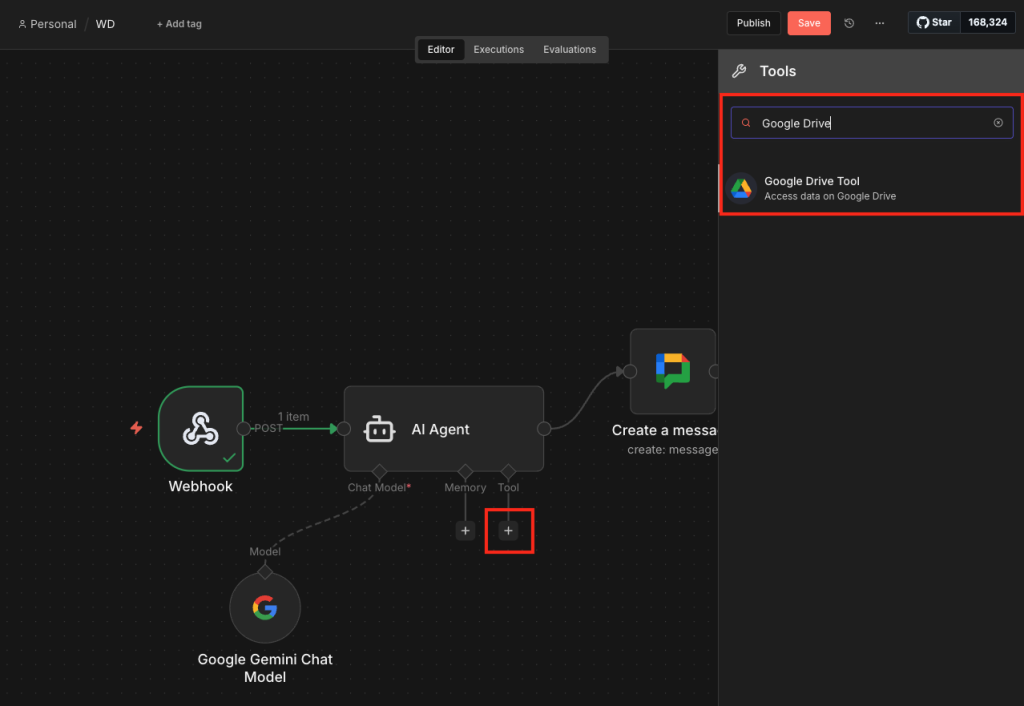
Task: Open the GitHub Star button
Action: [x=934, y=22]
